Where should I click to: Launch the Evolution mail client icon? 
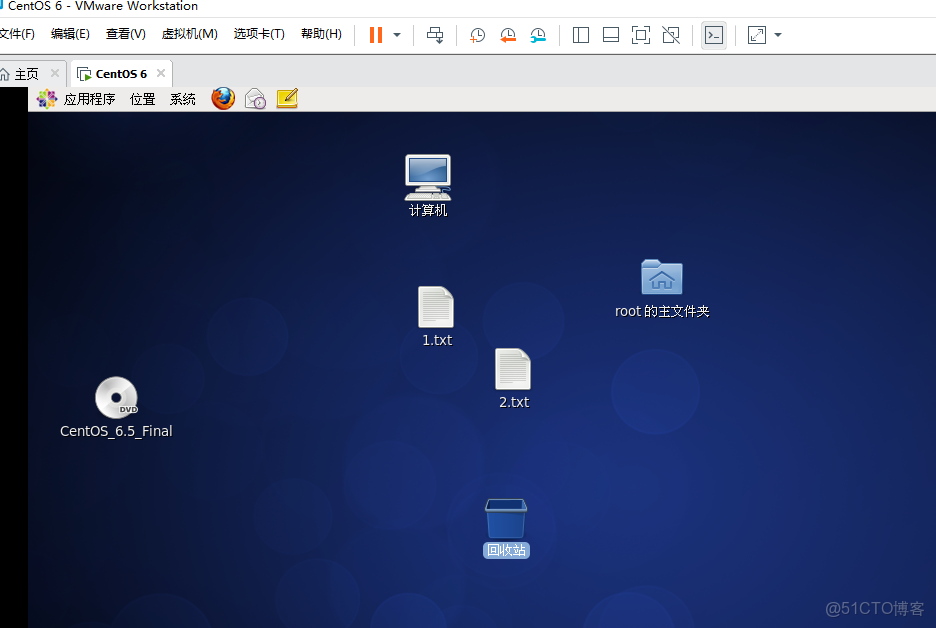pyautogui.click(x=255, y=98)
